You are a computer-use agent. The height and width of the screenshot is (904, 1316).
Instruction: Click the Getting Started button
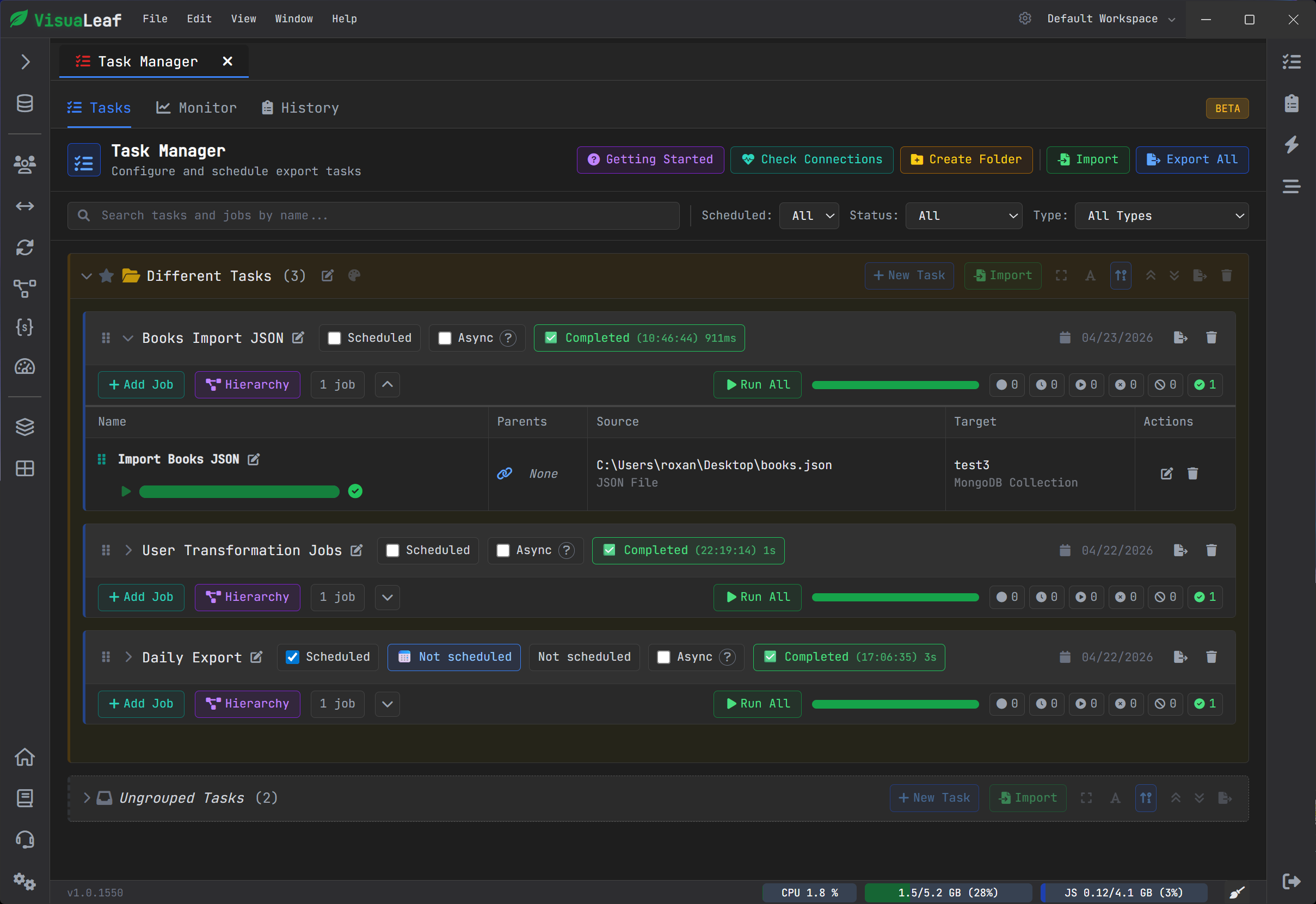point(650,159)
